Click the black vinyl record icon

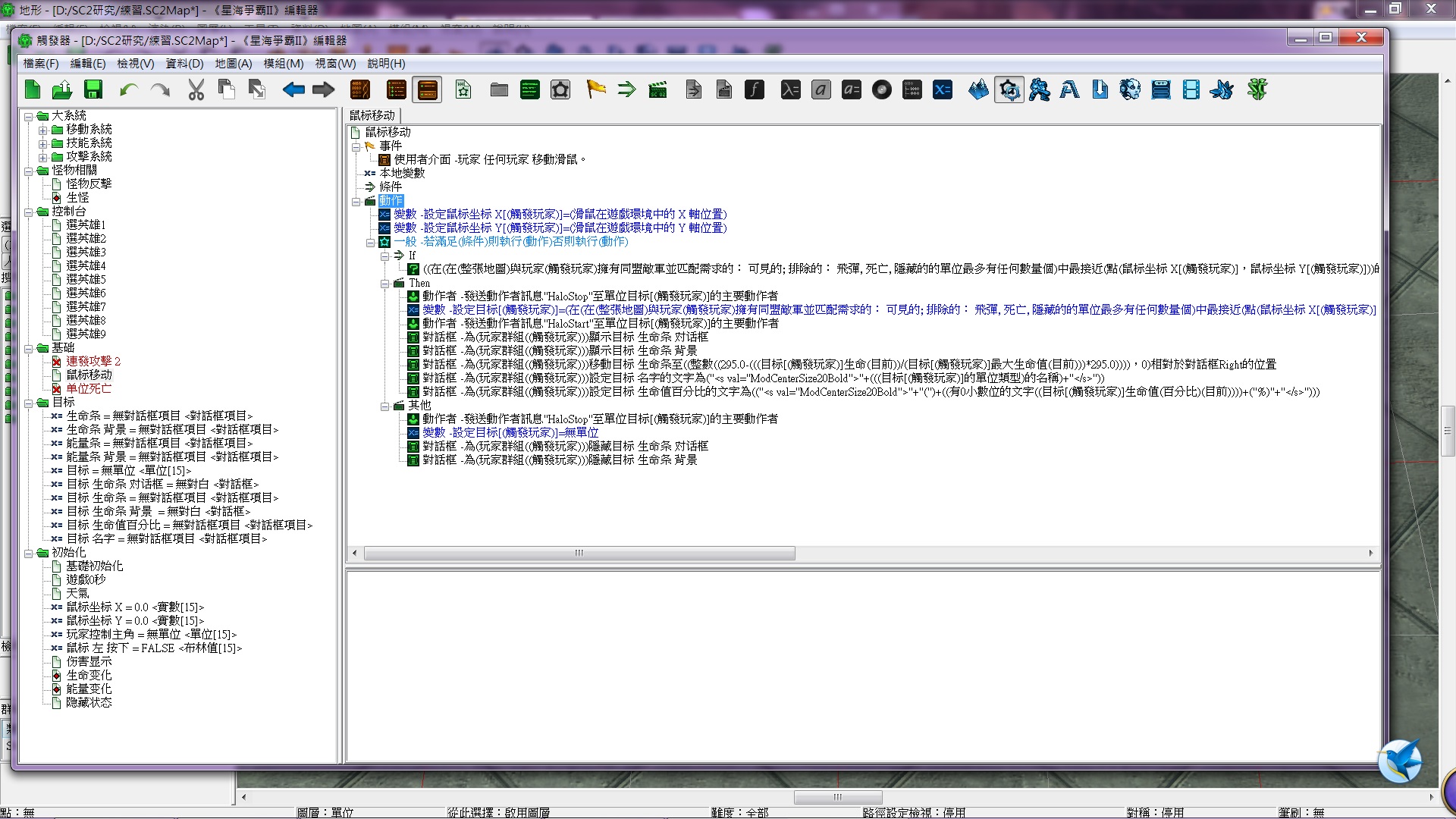click(x=882, y=89)
